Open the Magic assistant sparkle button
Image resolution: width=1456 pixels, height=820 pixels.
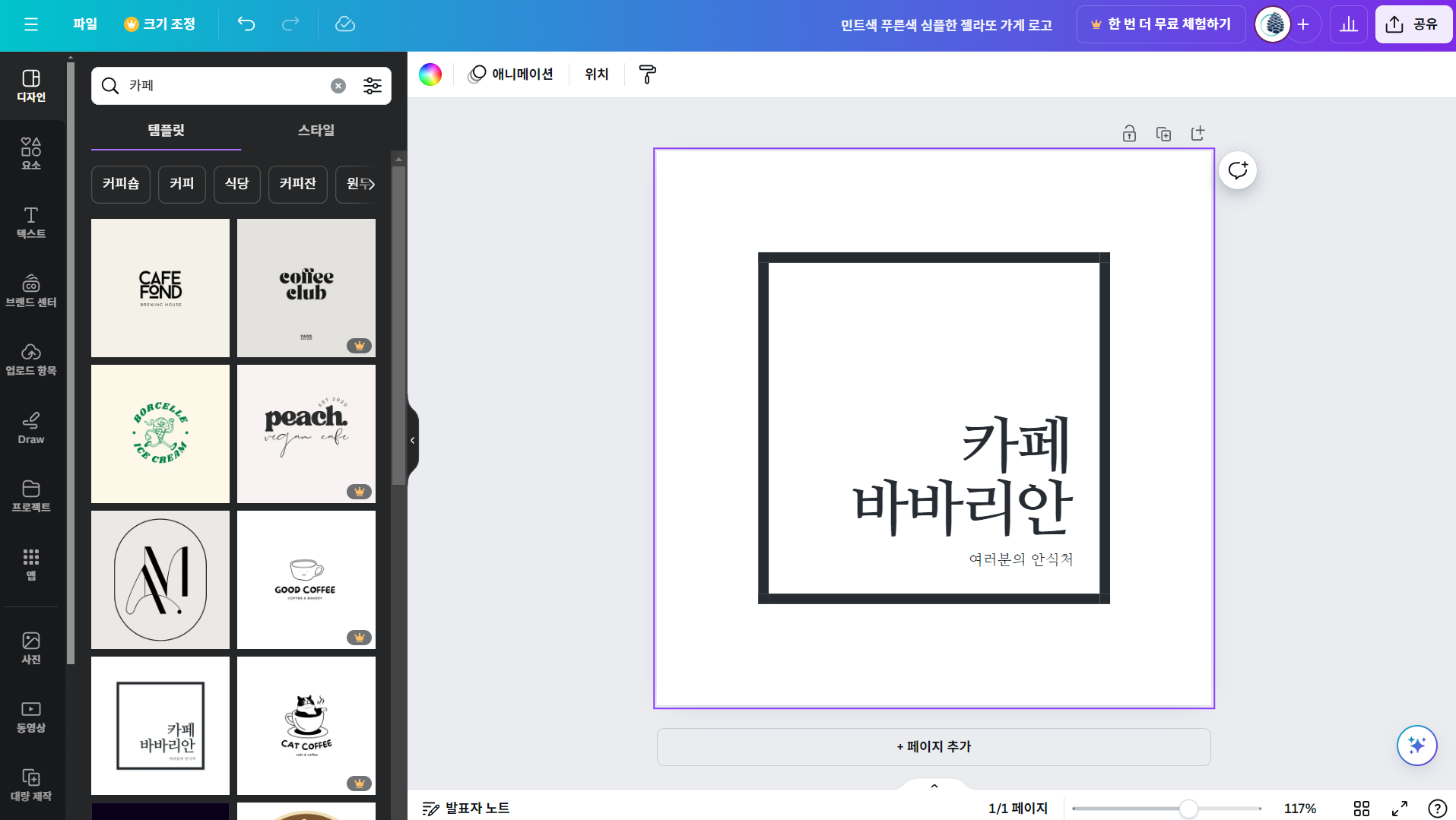coord(1416,746)
